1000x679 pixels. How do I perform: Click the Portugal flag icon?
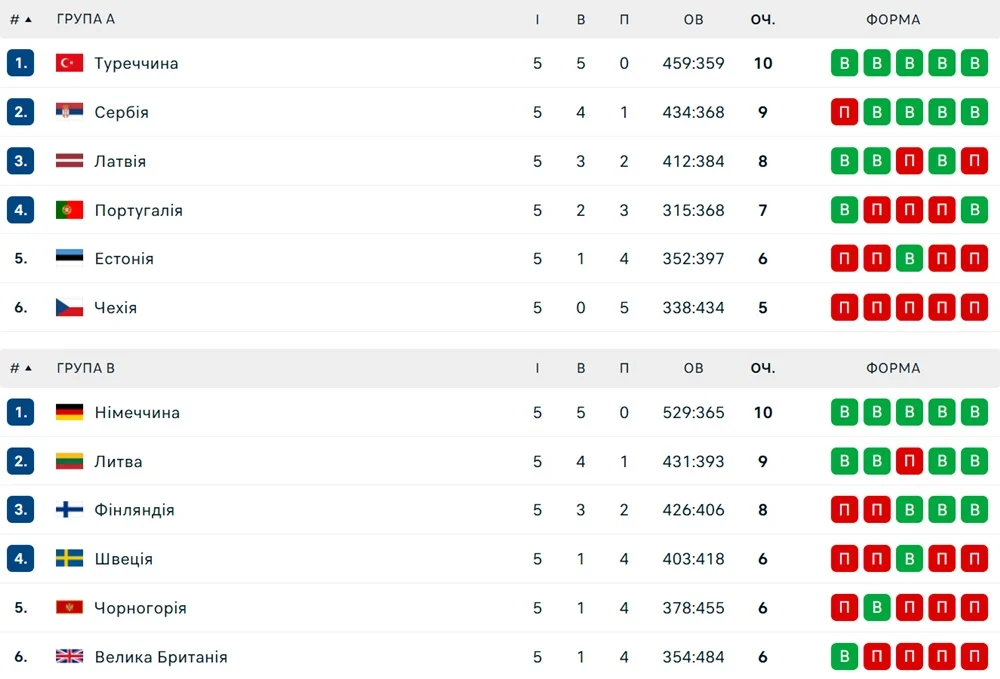[x=69, y=210]
